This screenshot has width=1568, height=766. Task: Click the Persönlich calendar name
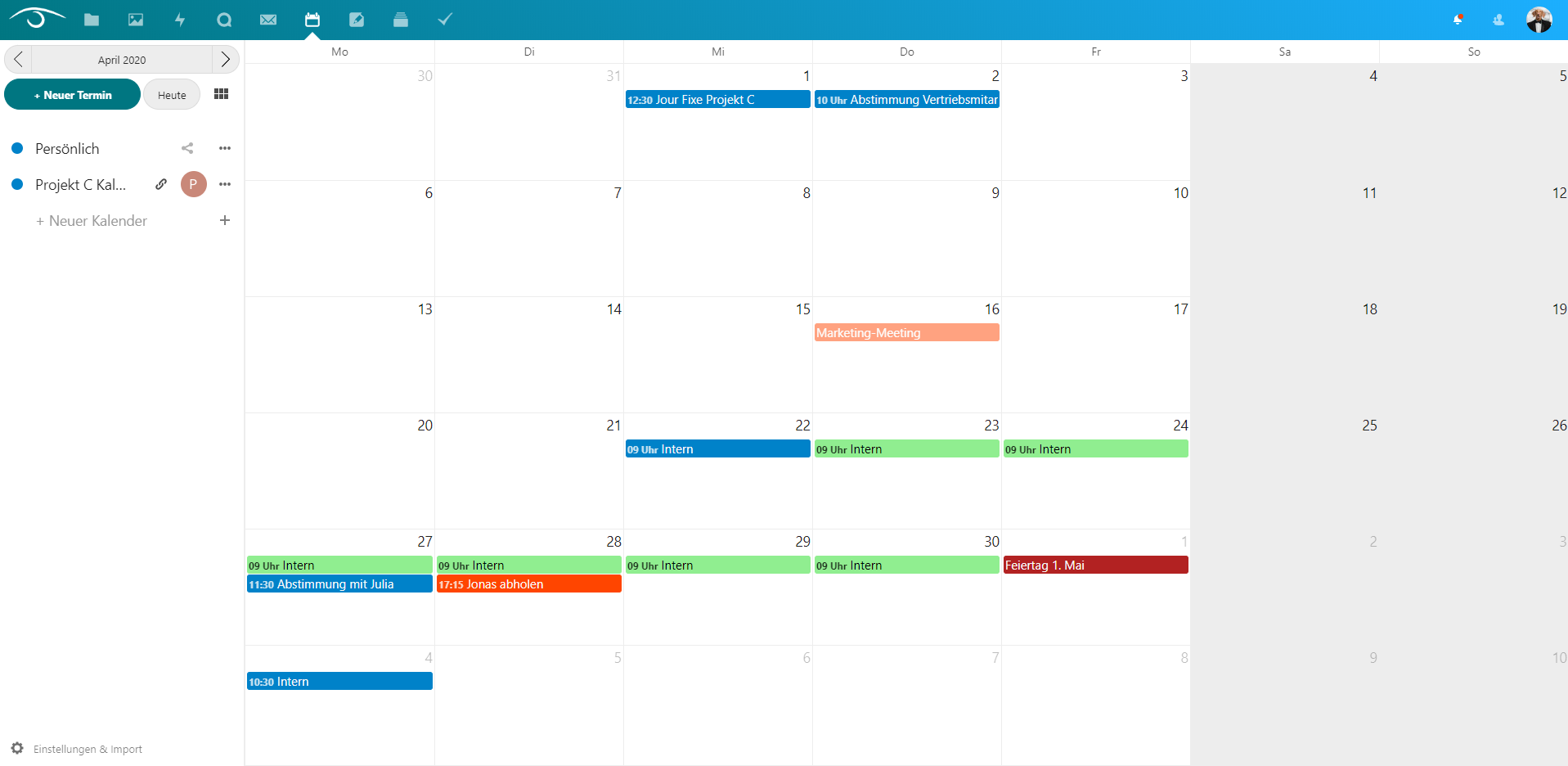pyautogui.click(x=67, y=149)
